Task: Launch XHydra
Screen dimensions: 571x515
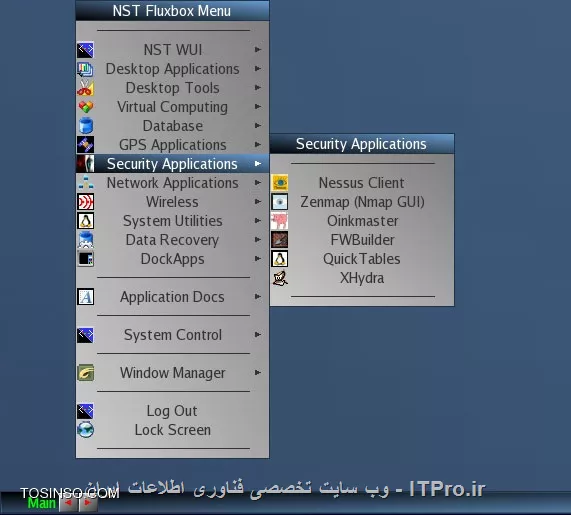Action: 362,278
